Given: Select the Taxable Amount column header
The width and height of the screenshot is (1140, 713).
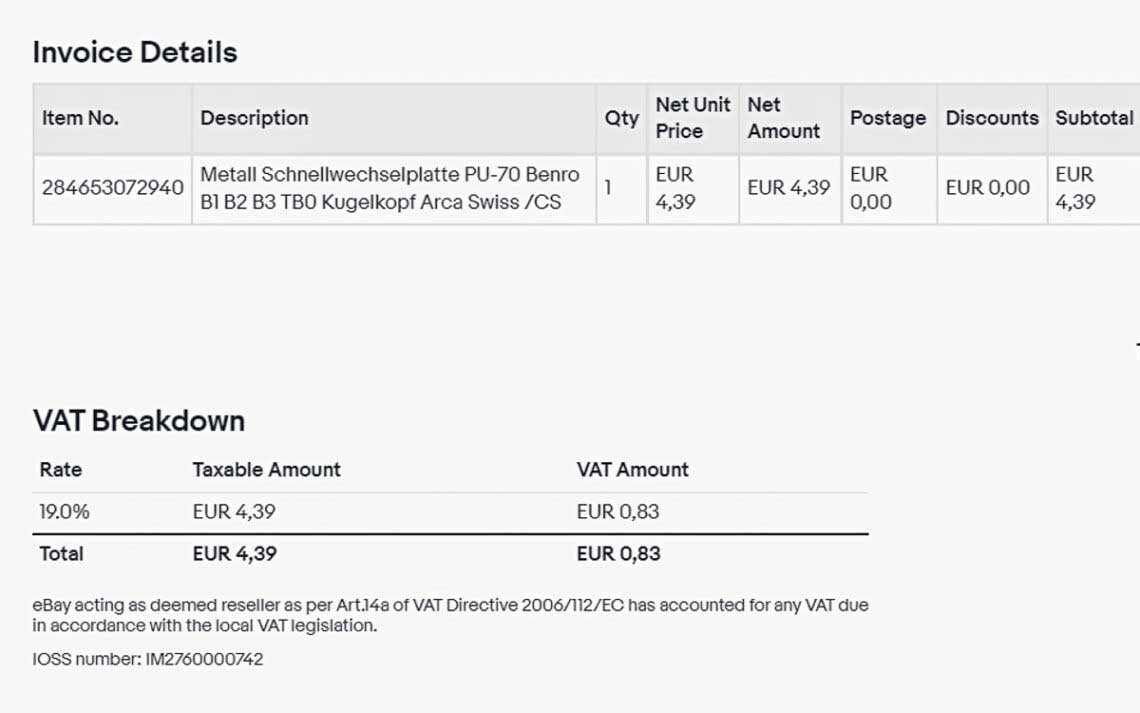Looking at the screenshot, I should point(266,470).
